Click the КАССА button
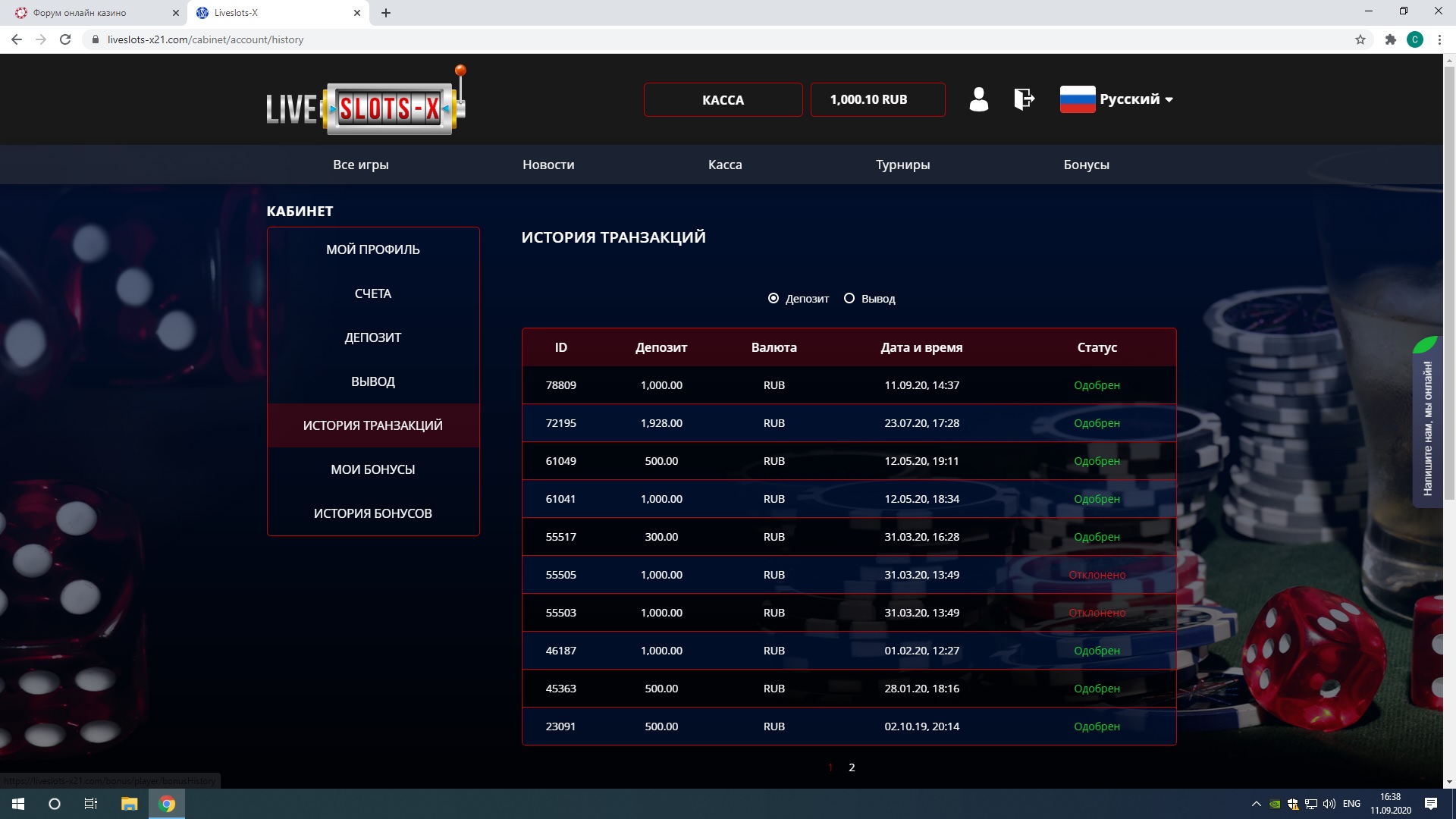1456x819 pixels. [x=723, y=100]
